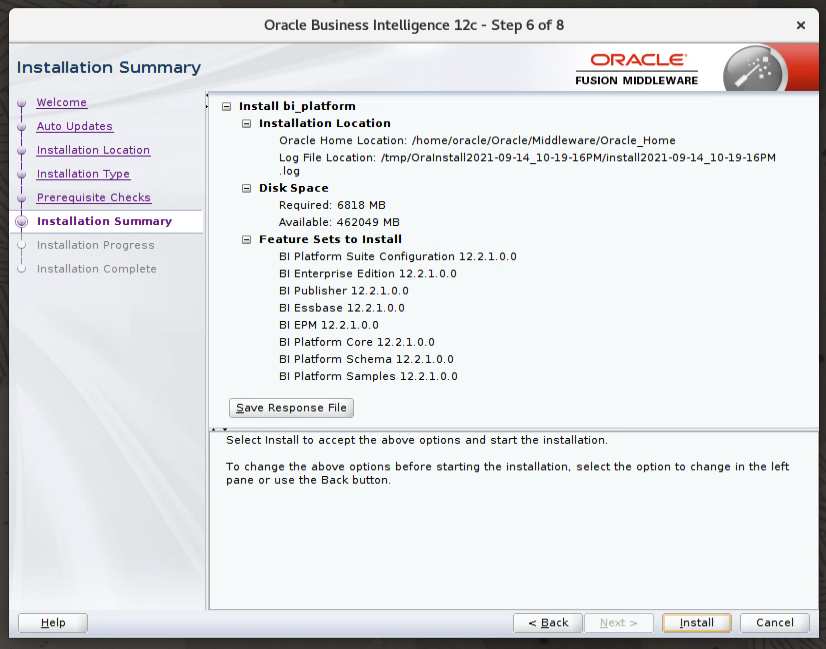Open the Auto Updates step
Viewport: 826px width, 649px height.
(75, 126)
